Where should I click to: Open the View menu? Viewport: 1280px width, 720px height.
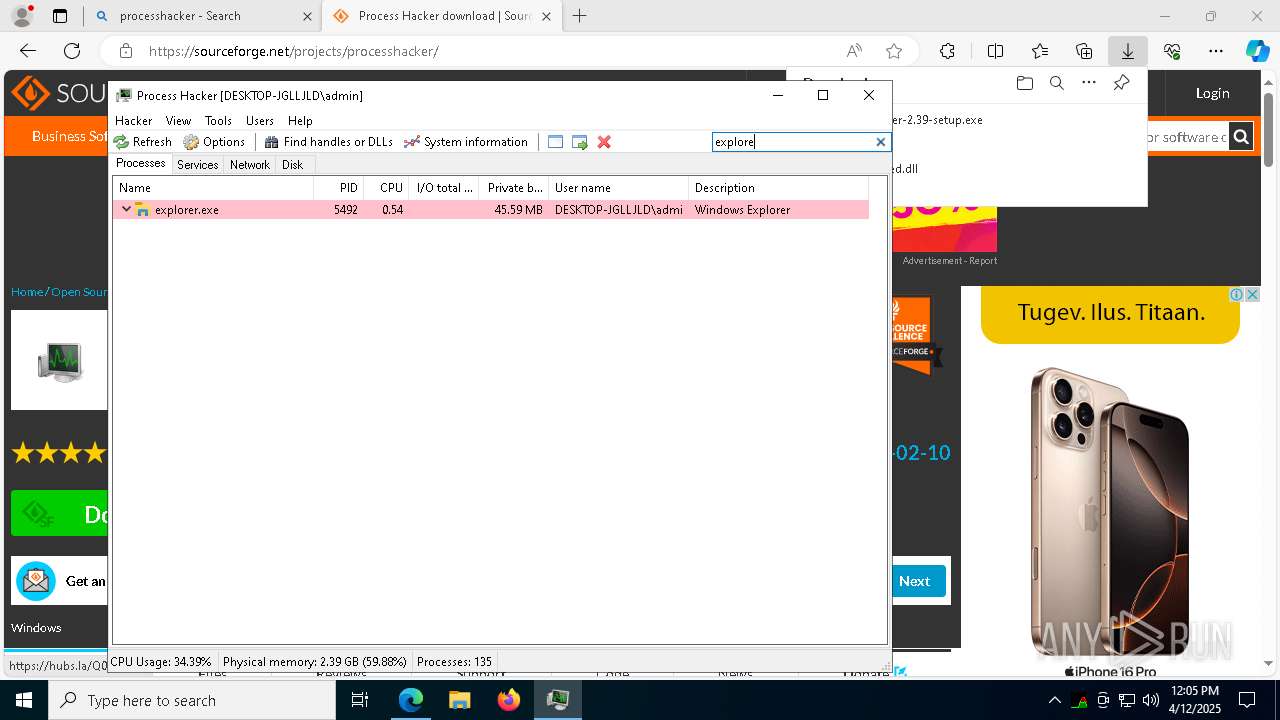coord(178,120)
